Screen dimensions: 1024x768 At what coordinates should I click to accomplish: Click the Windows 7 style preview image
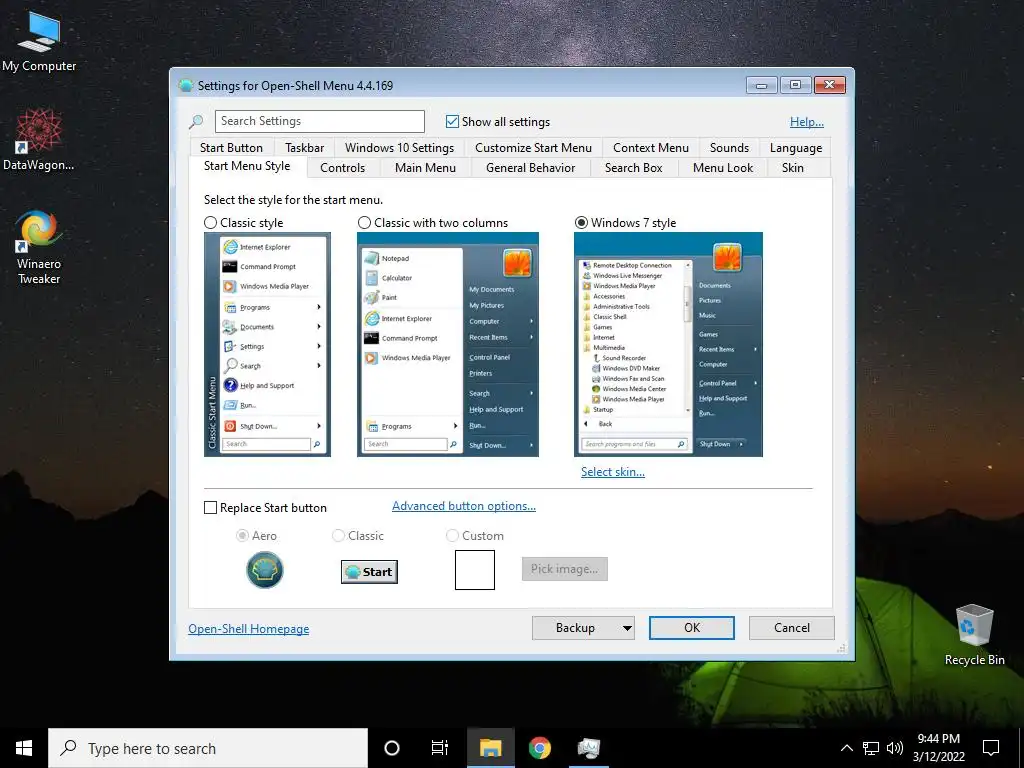(668, 344)
